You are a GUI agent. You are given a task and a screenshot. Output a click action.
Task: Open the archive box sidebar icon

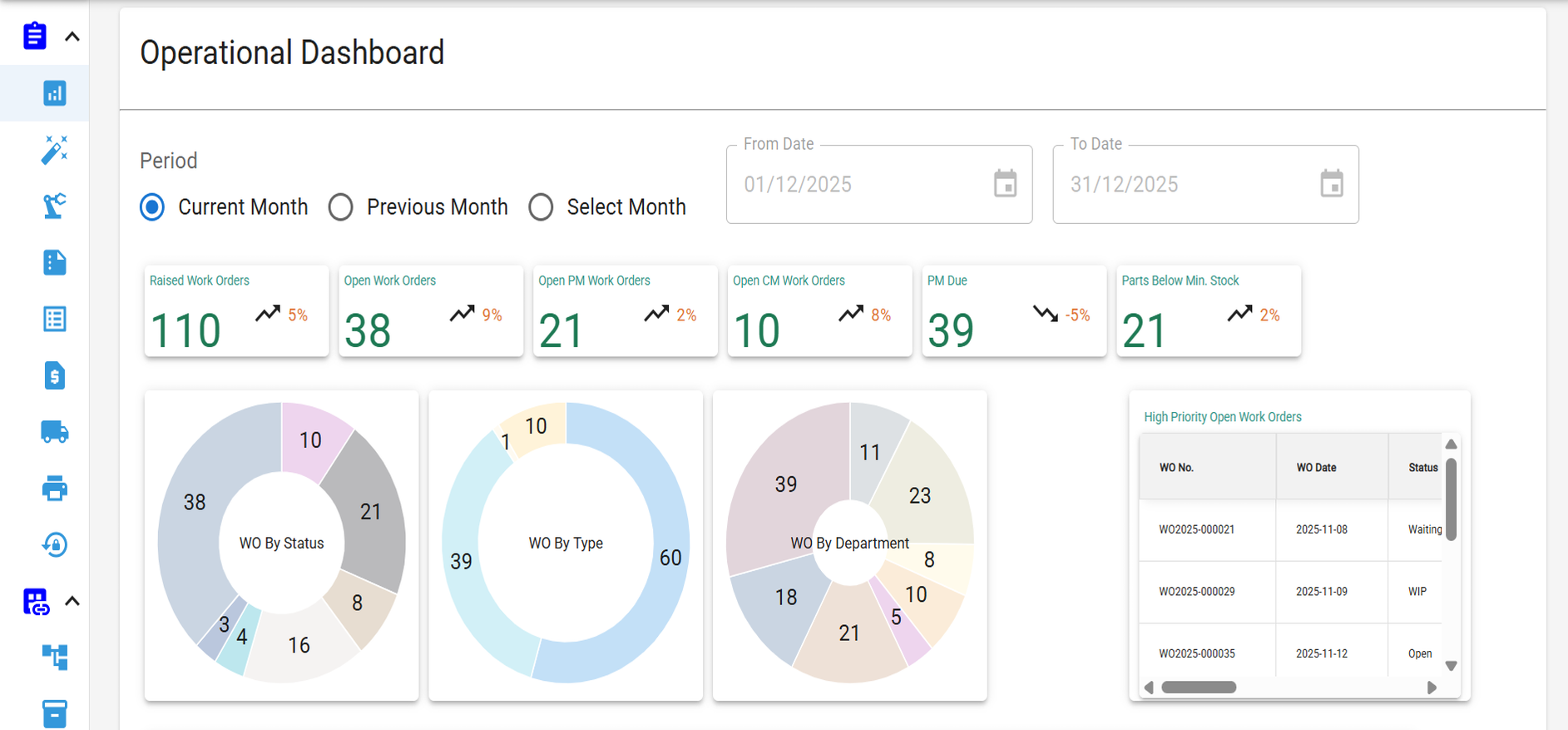pyautogui.click(x=55, y=714)
